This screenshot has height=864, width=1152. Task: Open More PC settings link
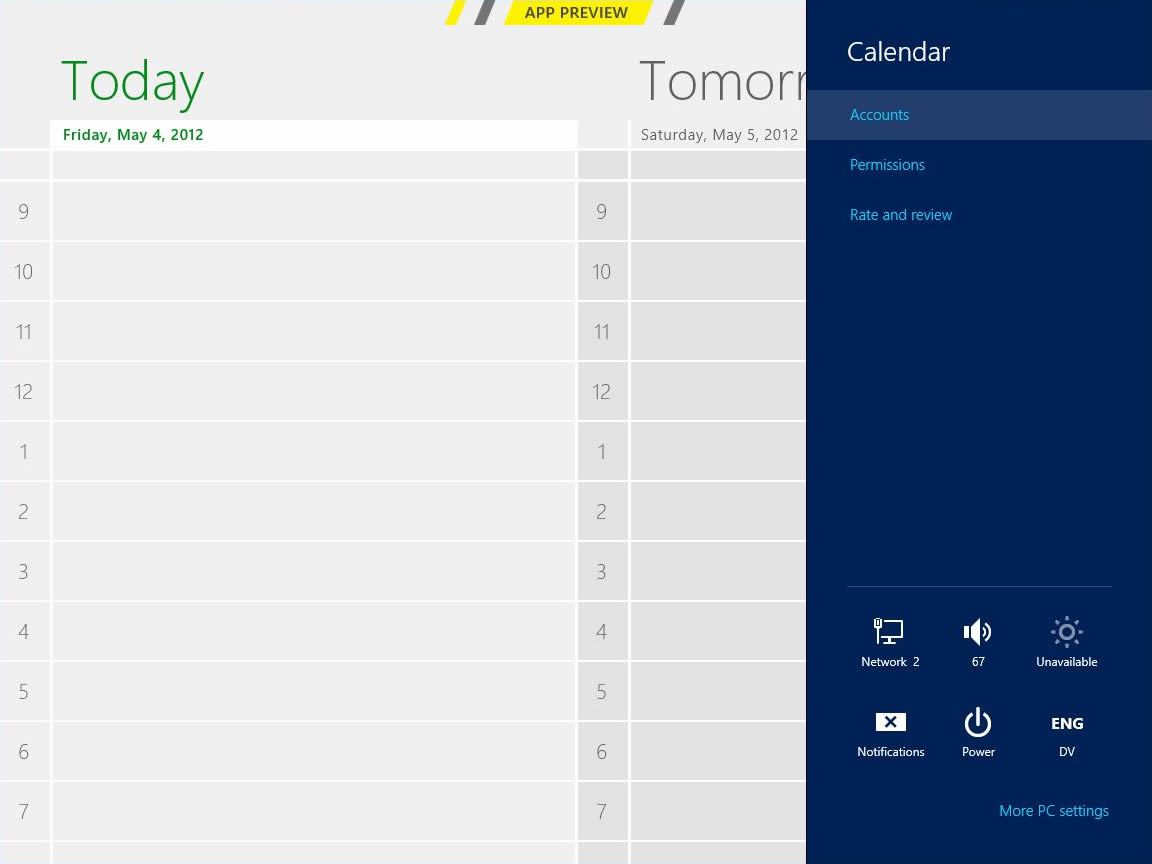click(x=1053, y=811)
